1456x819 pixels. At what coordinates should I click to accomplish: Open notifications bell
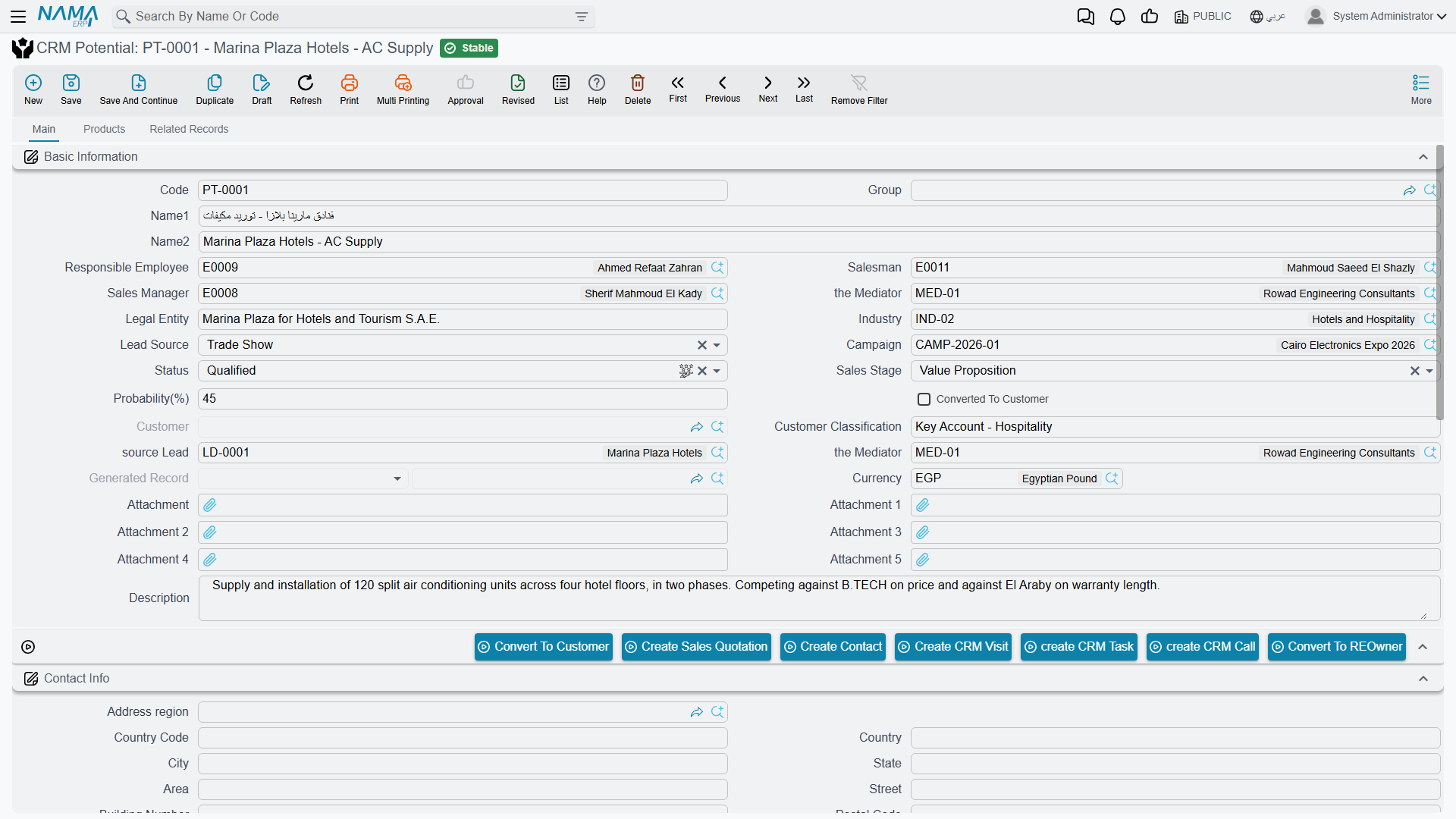pyautogui.click(x=1118, y=17)
